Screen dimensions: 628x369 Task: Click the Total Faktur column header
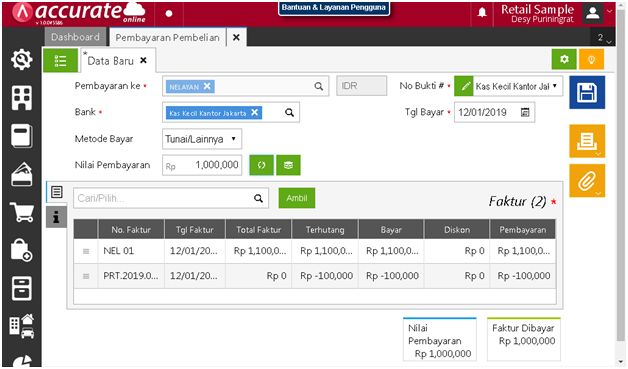coord(258,230)
